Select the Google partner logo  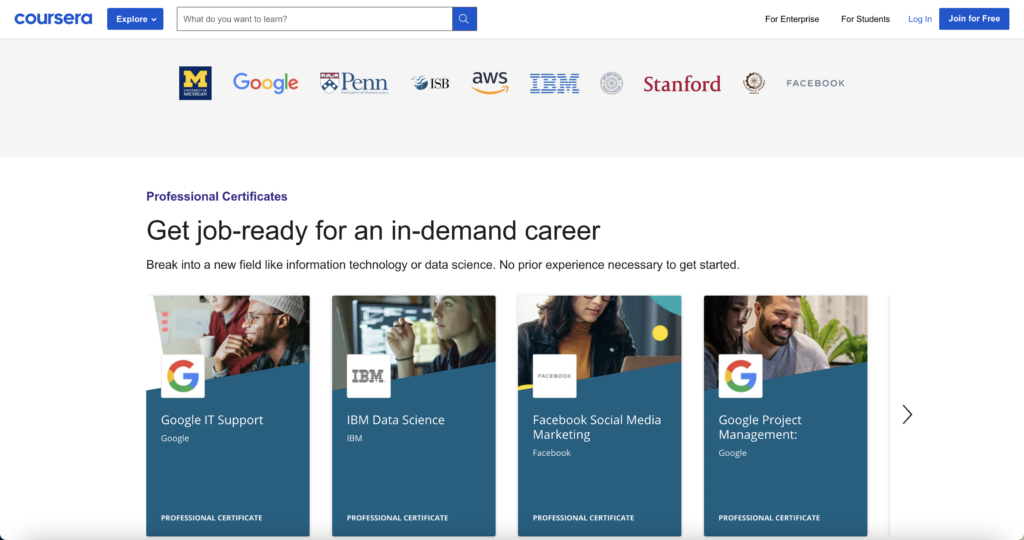click(265, 83)
